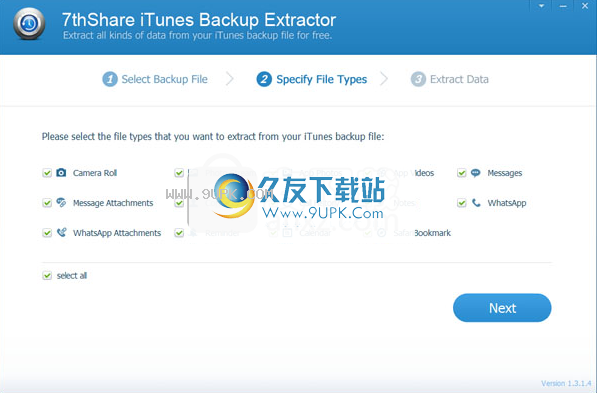
Task: Click the Bookmark label text
Action: tap(433, 233)
